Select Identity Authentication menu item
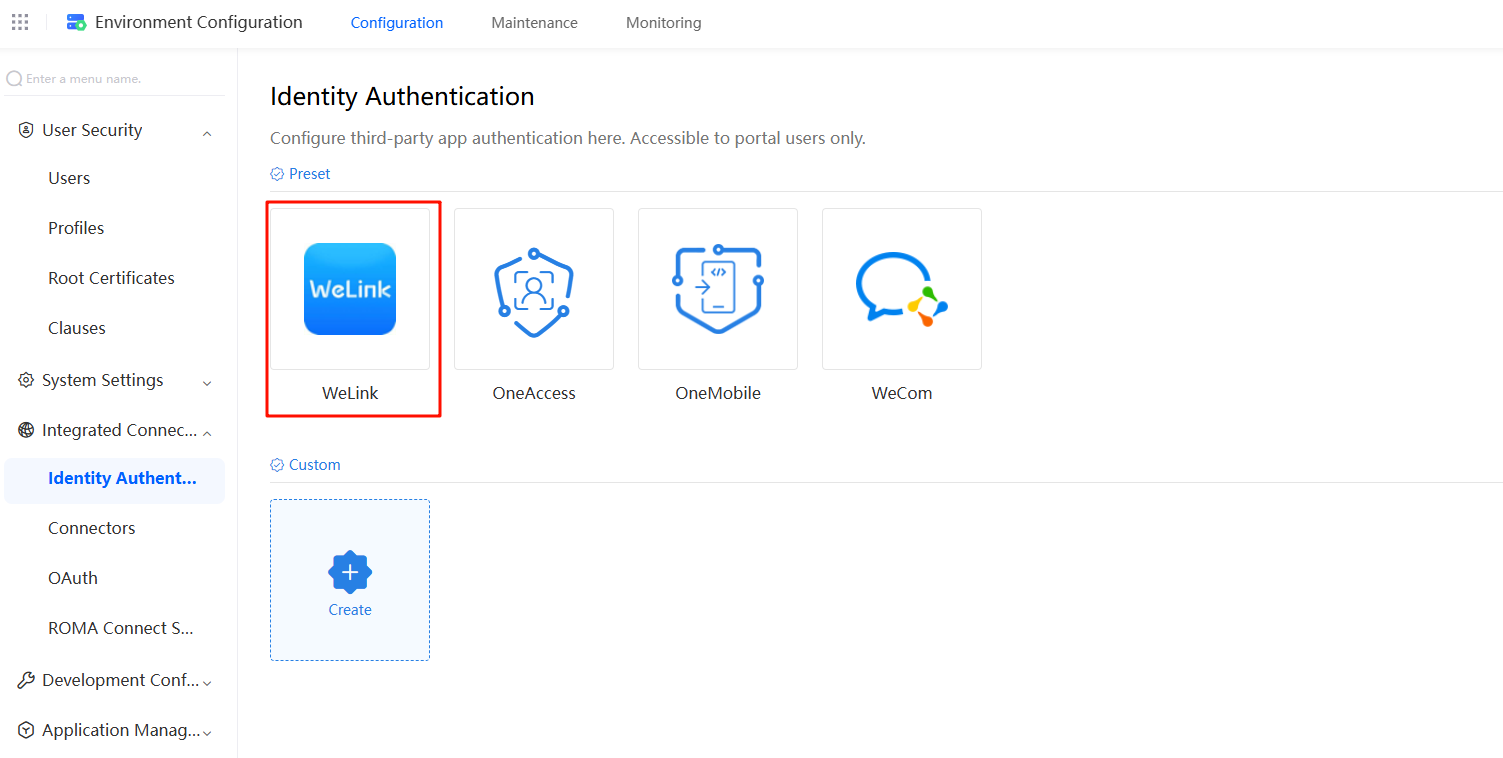The image size is (1503, 758). point(114,478)
